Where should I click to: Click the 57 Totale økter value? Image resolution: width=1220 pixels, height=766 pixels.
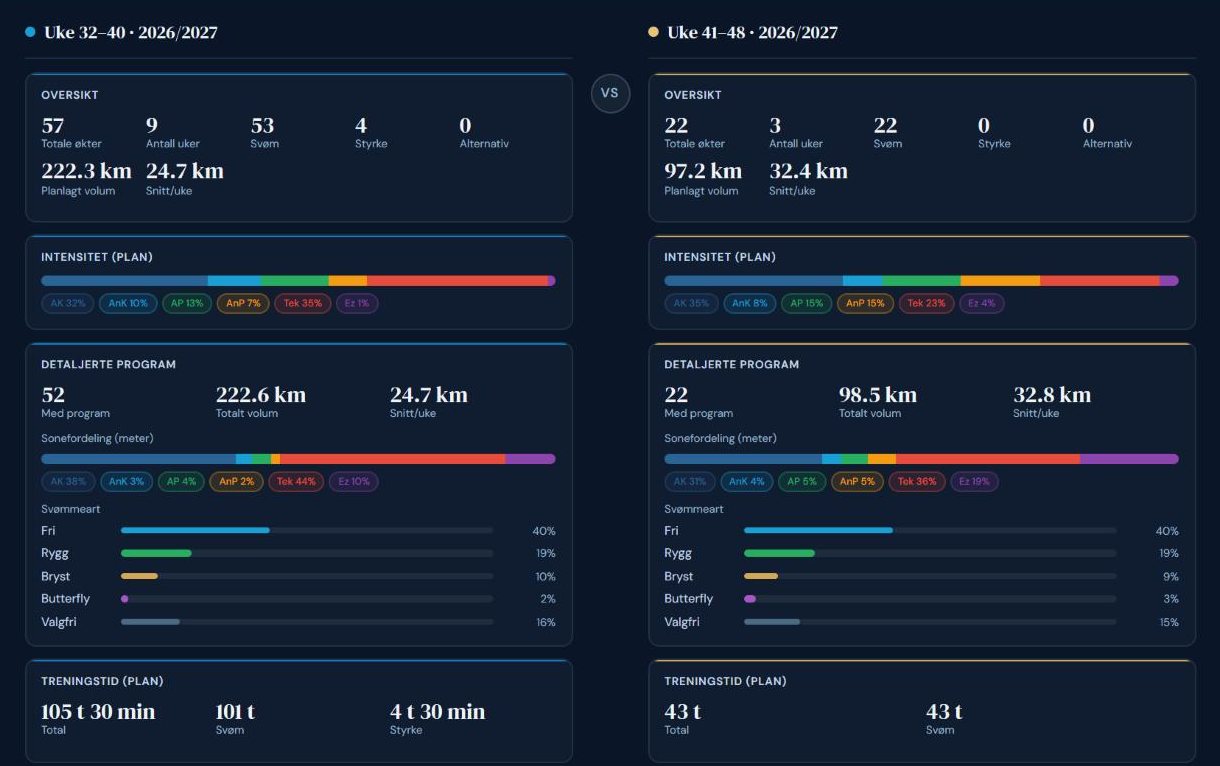(52, 125)
